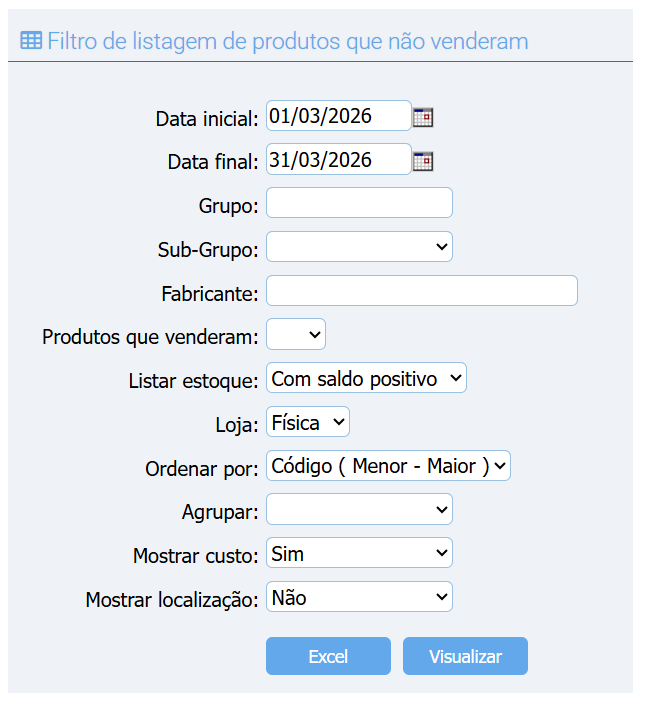Open the Ordenar por dropdown
The image size is (646, 722).
pos(388,466)
